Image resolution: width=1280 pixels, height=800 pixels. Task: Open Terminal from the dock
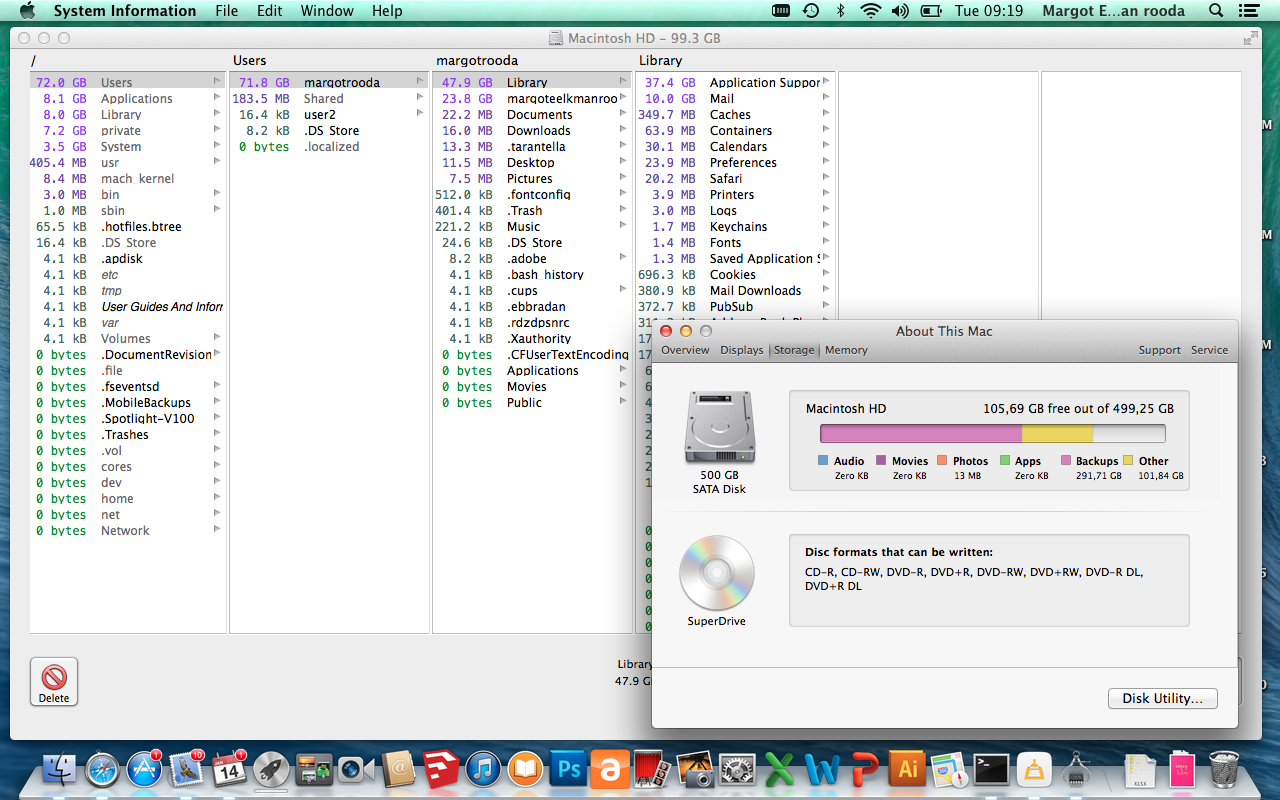tap(991, 769)
